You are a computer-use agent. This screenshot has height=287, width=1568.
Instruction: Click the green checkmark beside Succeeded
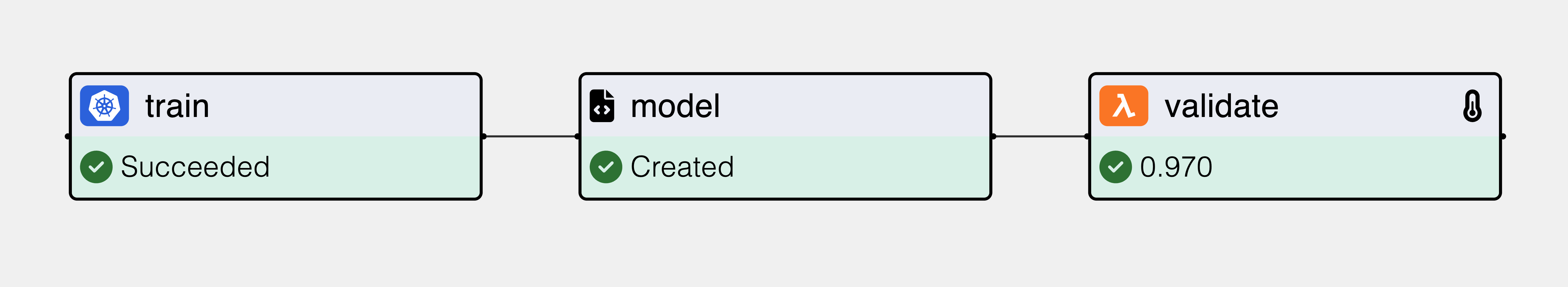pyautogui.click(x=96, y=167)
